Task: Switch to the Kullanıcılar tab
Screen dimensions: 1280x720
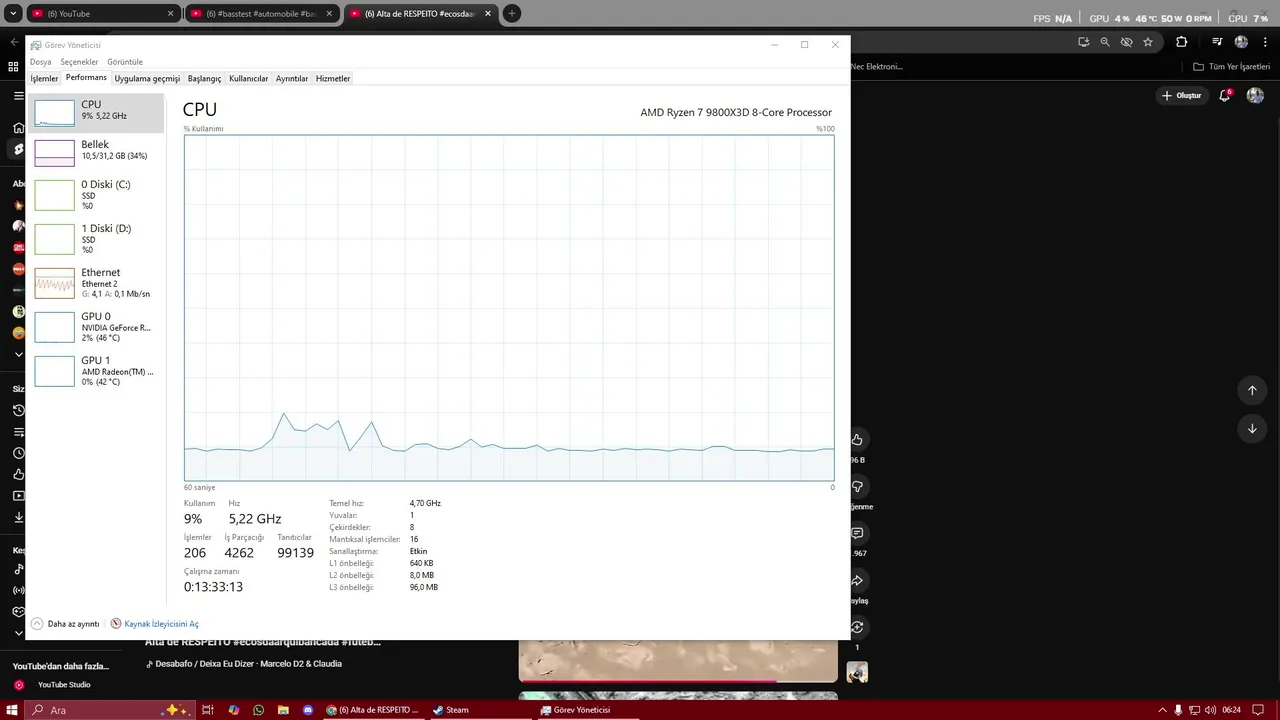Action: [x=248, y=78]
